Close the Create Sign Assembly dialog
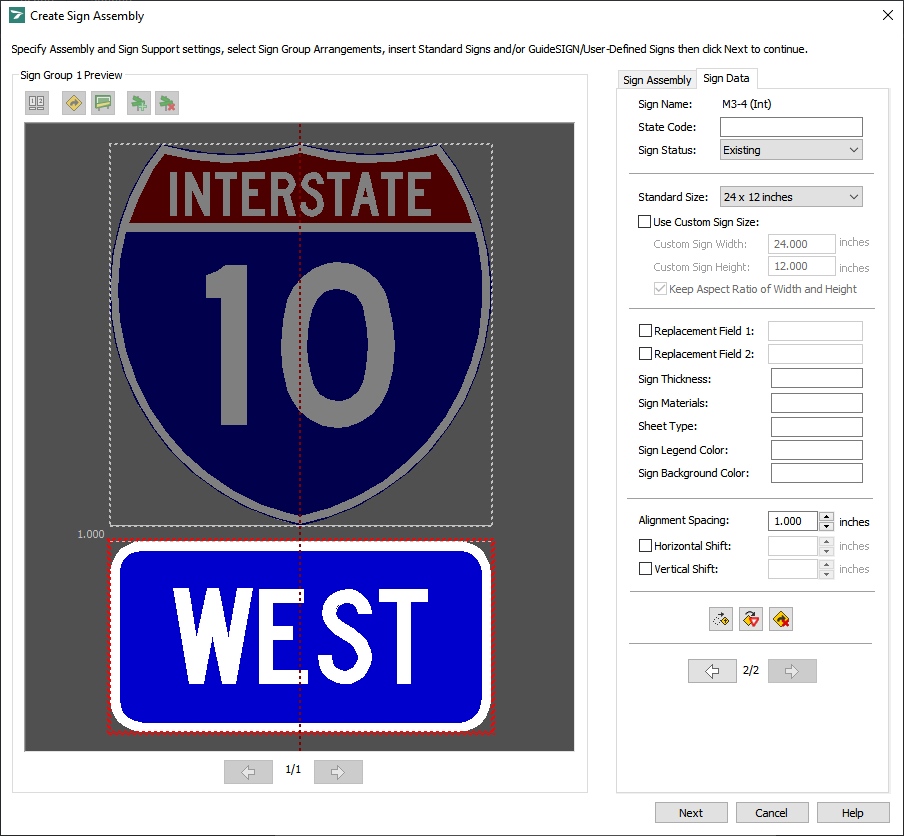The width and height of the screenshot is (904, 836). [888, 16]
